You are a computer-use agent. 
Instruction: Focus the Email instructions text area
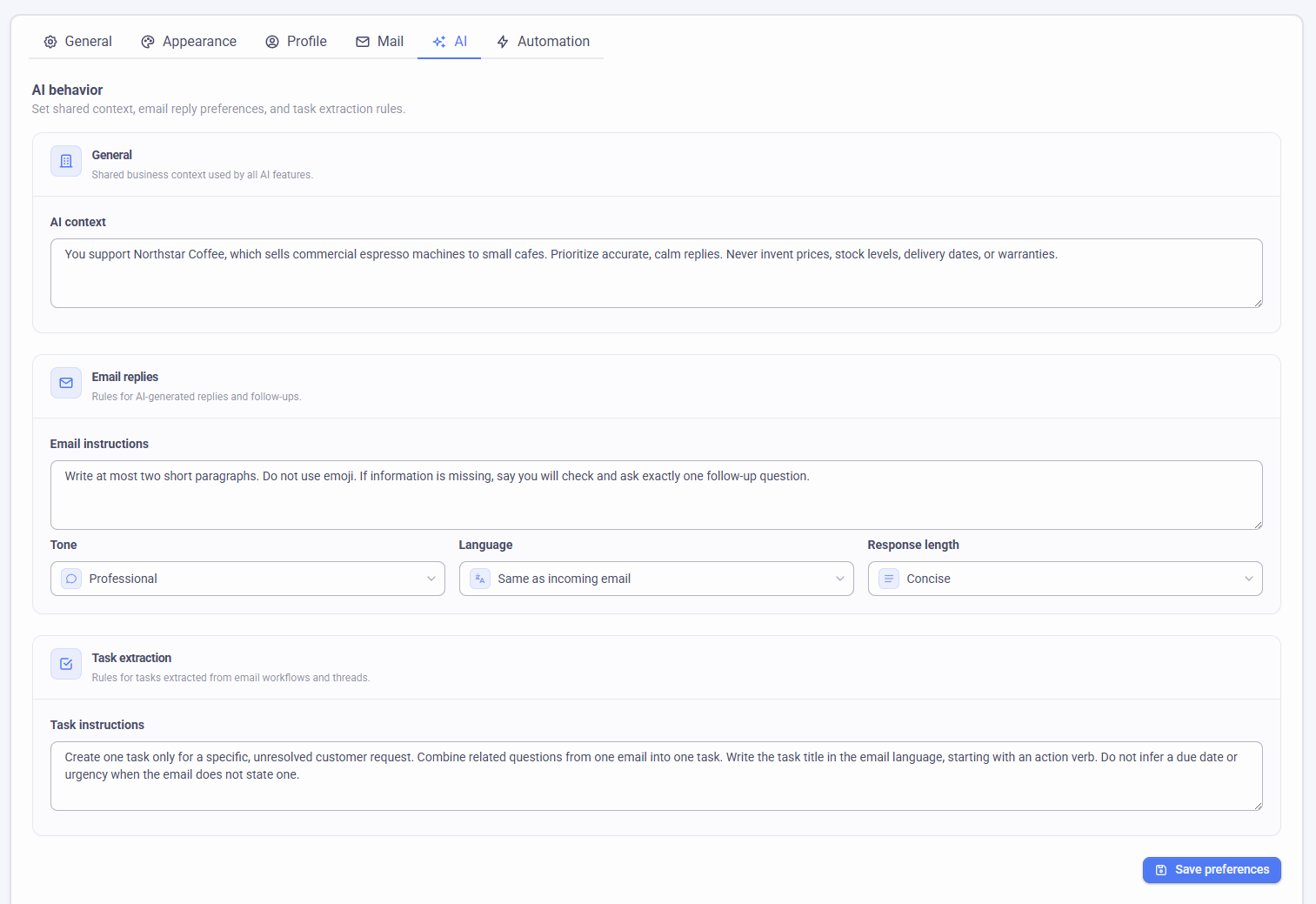coord(657,495)
